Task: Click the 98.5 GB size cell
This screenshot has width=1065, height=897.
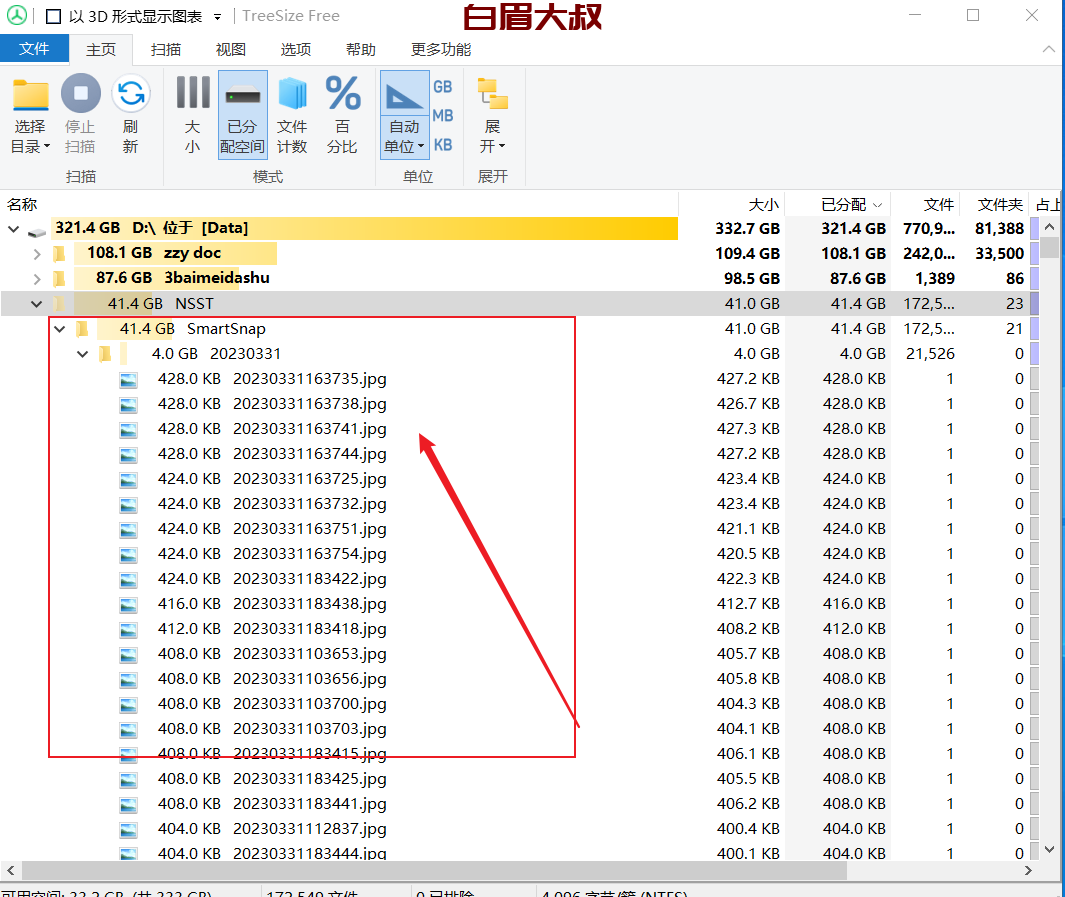Action: coord(751,278)
